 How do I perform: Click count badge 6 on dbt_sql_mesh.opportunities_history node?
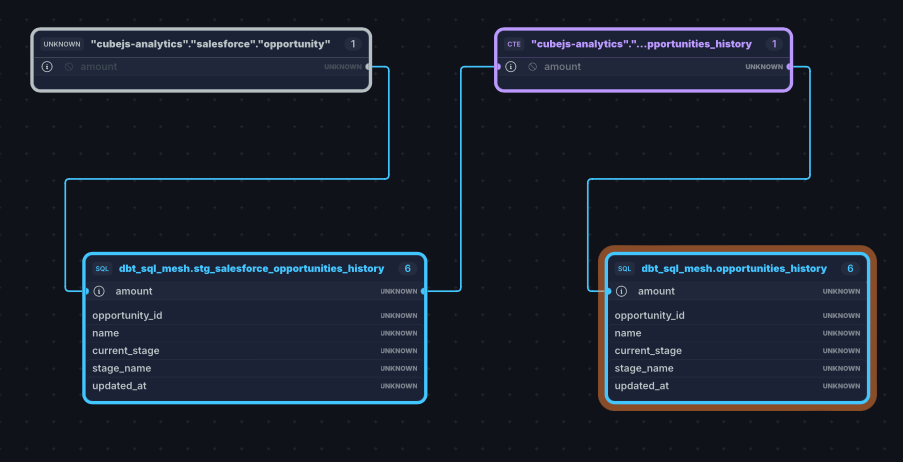point(850,268)
